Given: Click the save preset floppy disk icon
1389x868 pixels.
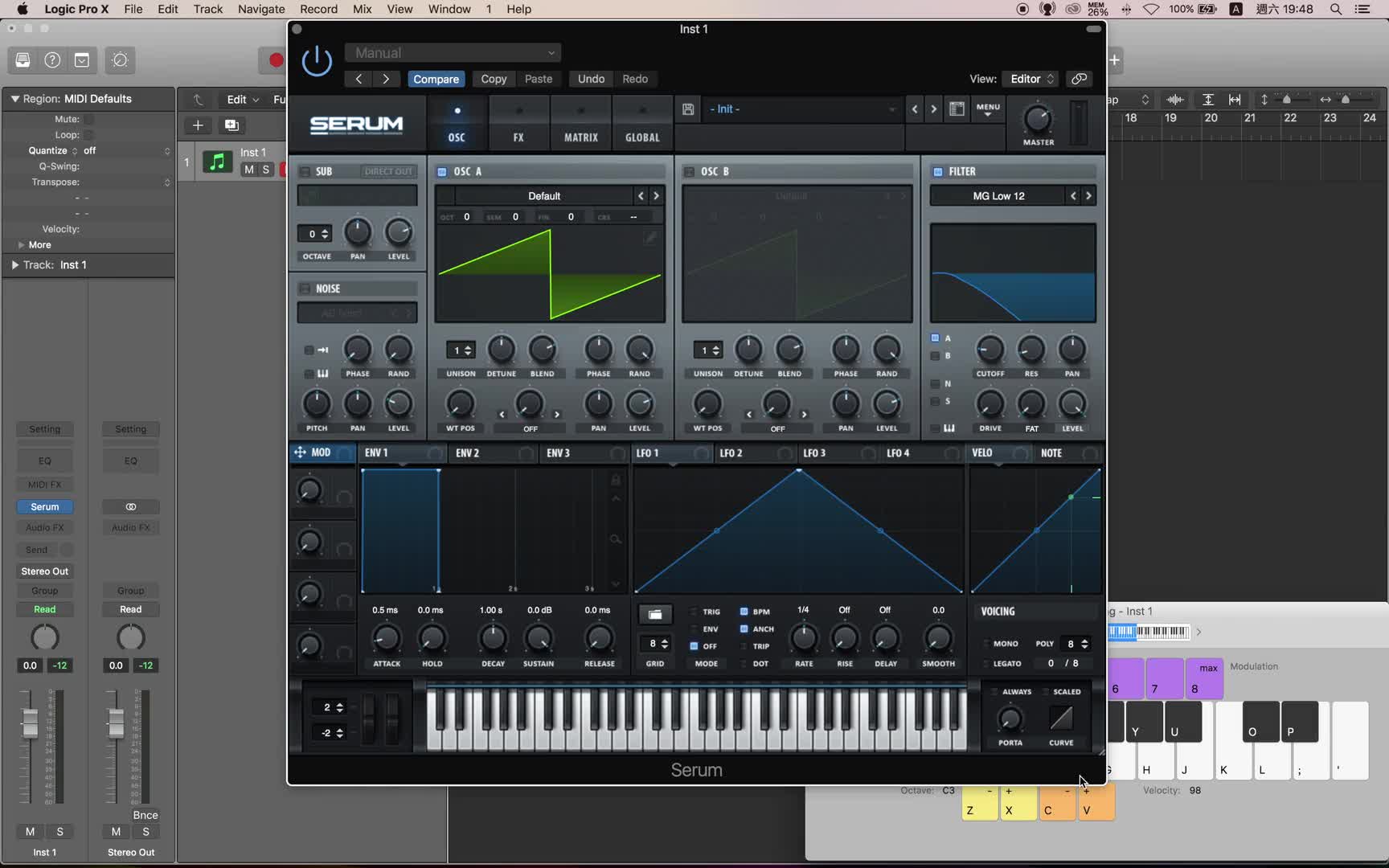Looking at the screenshot, I should point(688,109).
